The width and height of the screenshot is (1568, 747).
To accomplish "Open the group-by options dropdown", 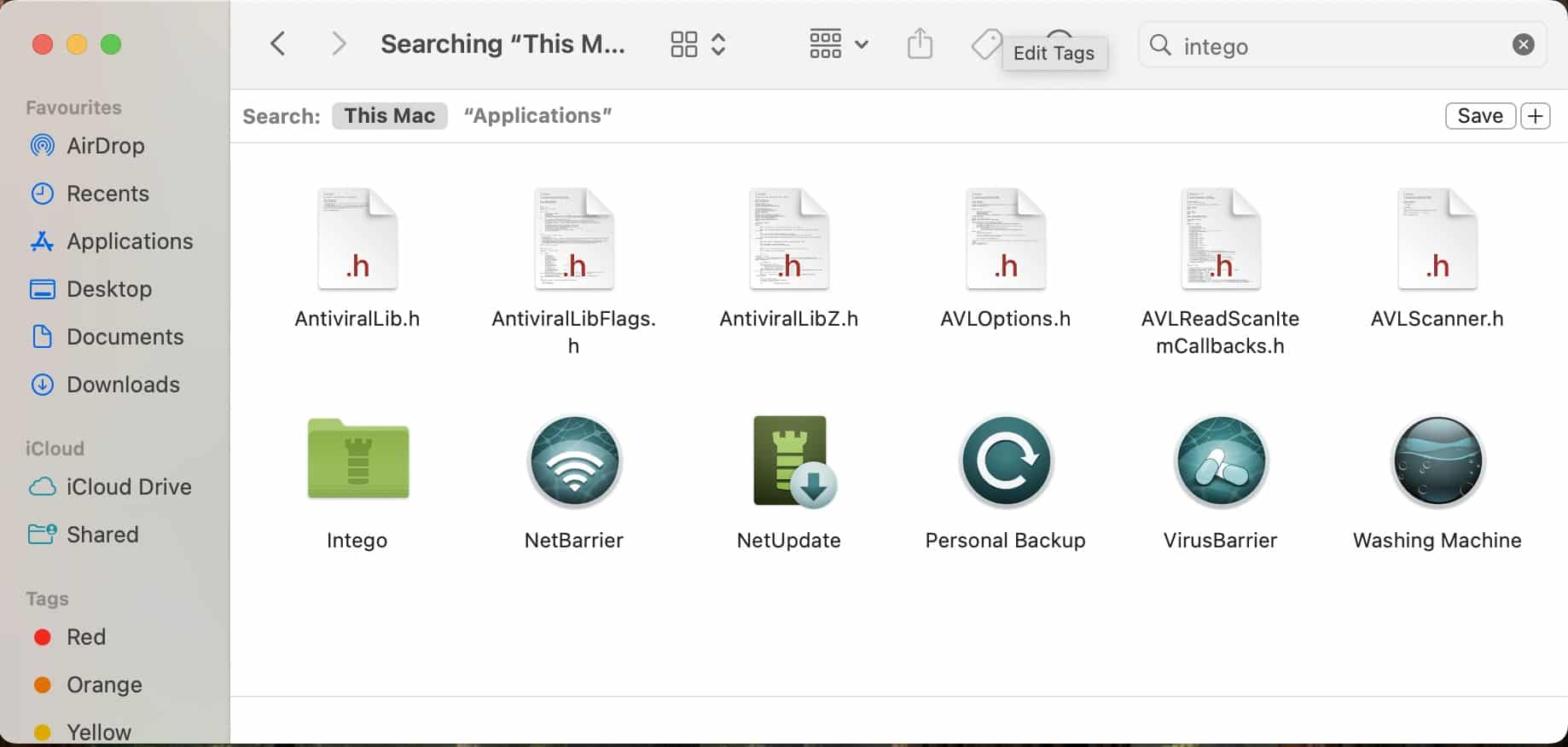I will point(838,44).
